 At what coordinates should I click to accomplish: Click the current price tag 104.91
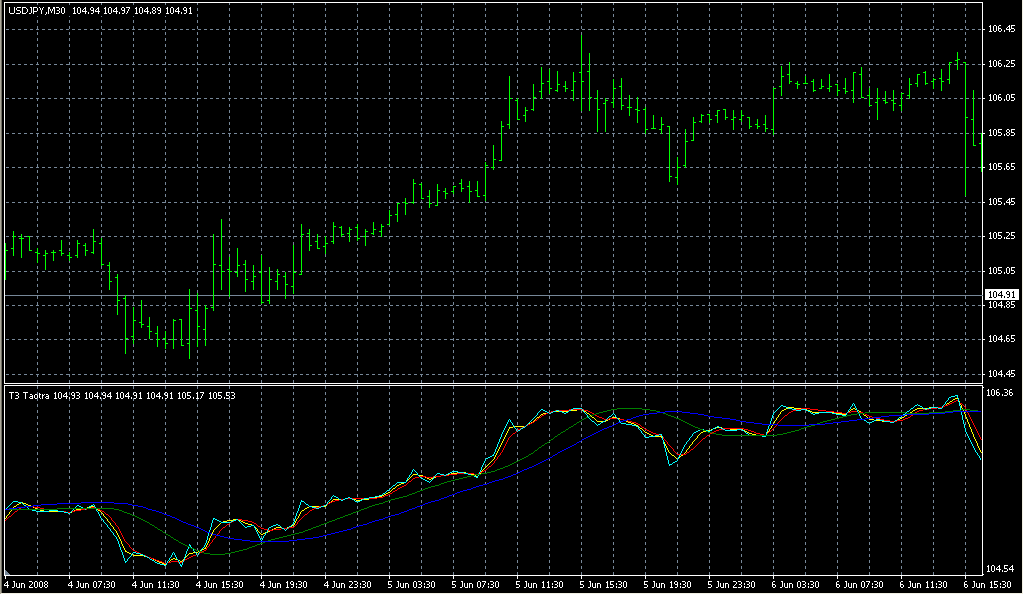(x=1001, y=295)
